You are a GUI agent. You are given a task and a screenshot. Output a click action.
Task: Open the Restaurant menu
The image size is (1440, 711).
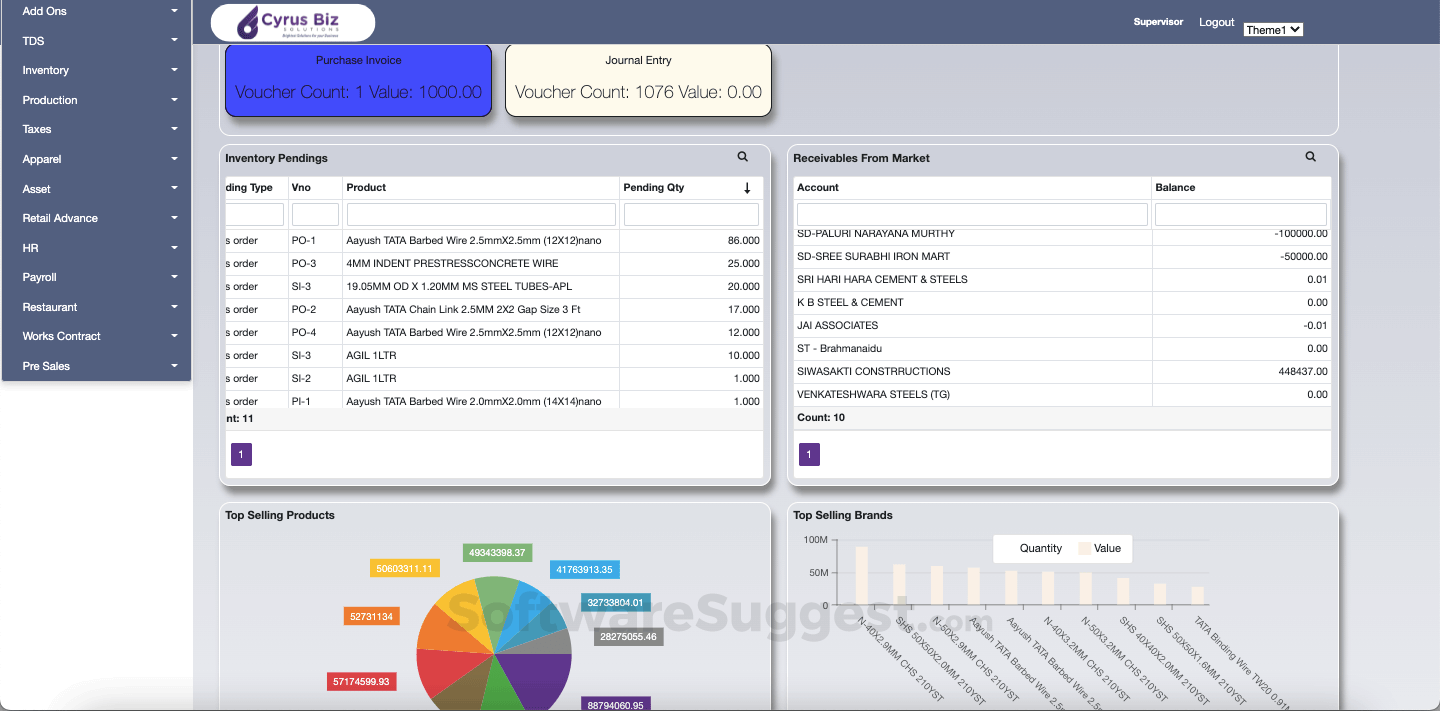point(95,307)
